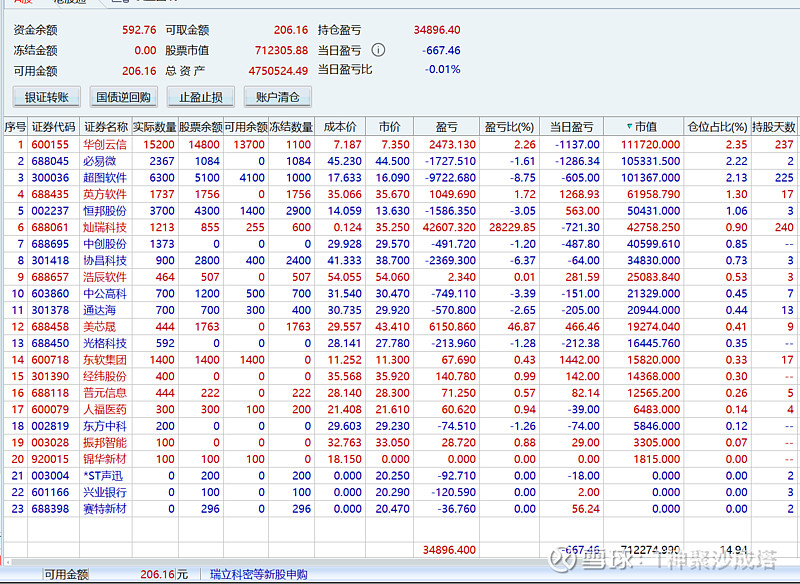Screen dimensions: 800x584
Task: Sort by 成本价 column header
Action: [340, 126]
